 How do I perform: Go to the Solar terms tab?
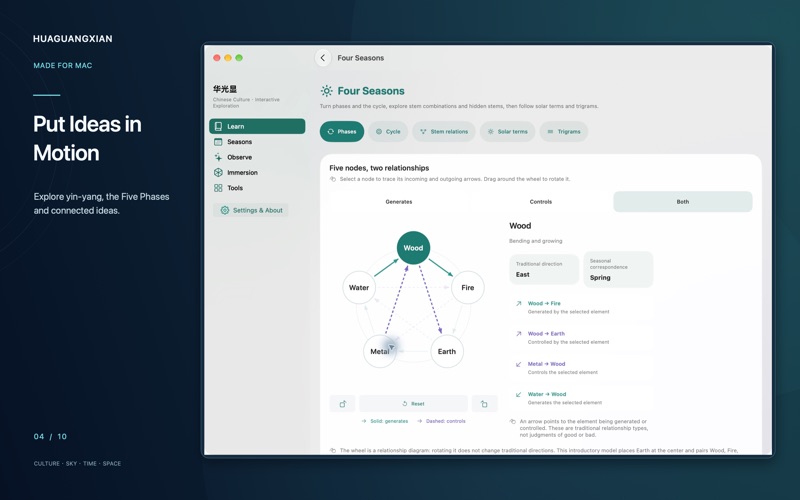point(507,132)
